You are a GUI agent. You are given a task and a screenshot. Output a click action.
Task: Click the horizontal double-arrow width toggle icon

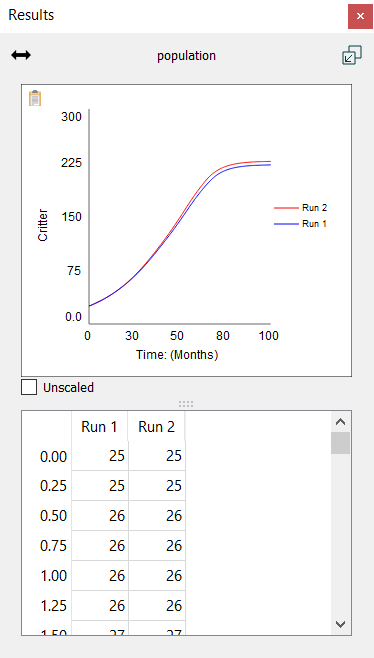point(21,55)
